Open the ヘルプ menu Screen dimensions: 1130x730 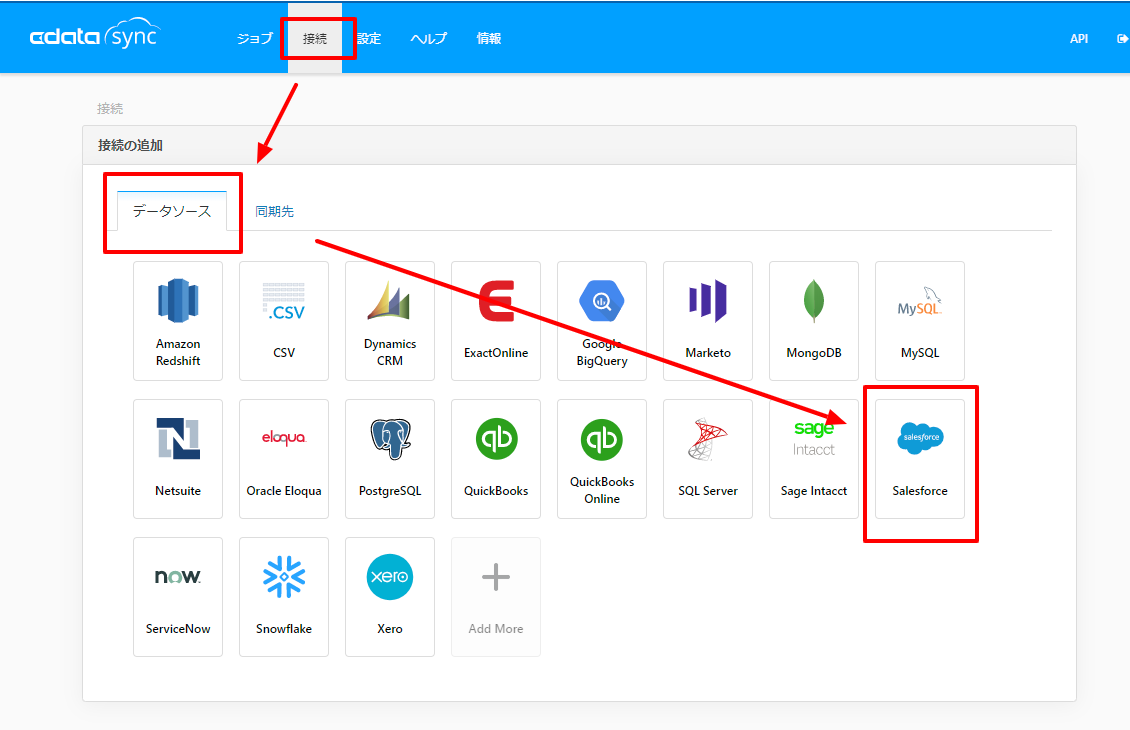pos(429,38)
